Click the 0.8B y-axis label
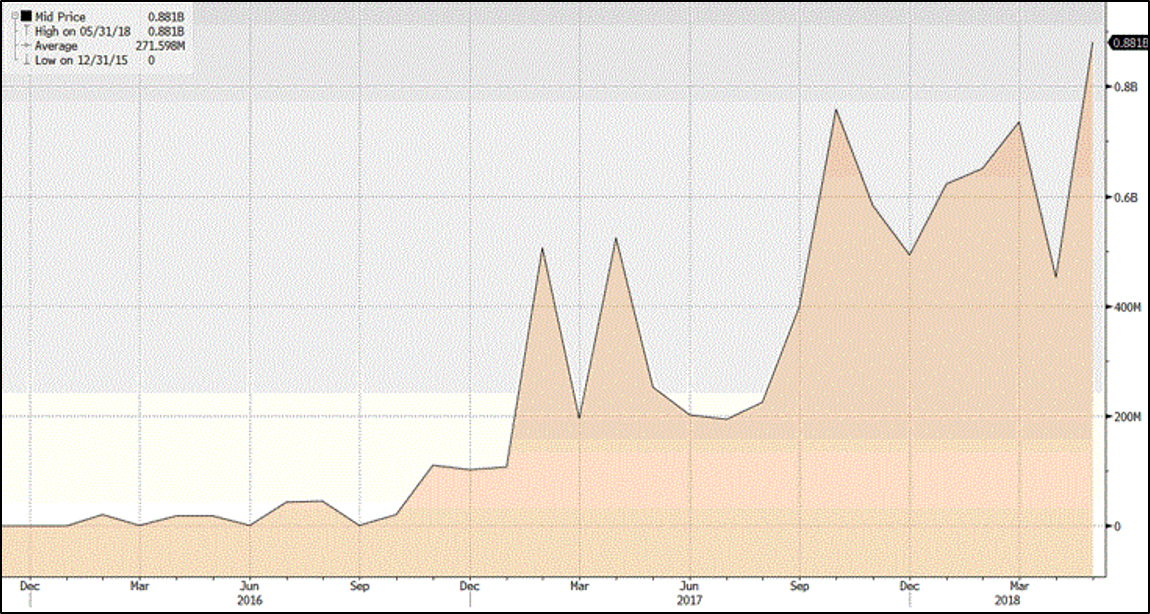Viewport: 1150px width, 614px height. click(1124, 87)
